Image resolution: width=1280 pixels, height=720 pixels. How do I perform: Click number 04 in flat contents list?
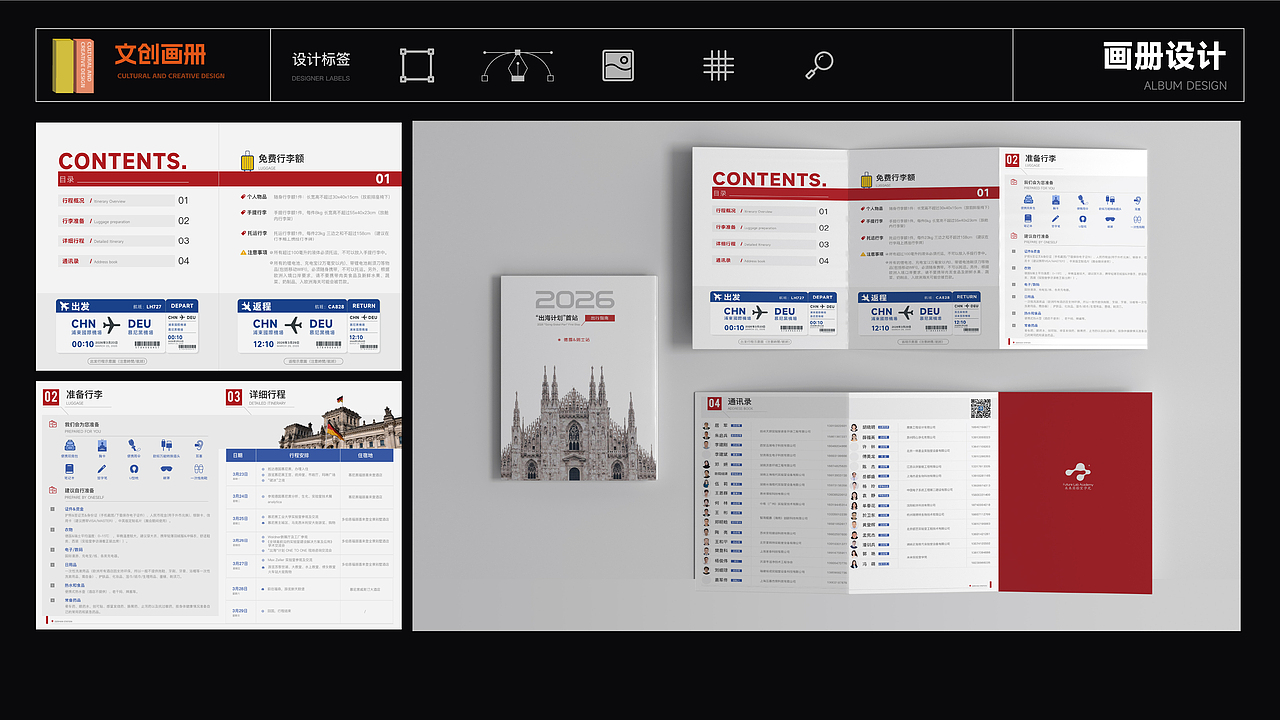pyautogui.click(x=183, y=261)
